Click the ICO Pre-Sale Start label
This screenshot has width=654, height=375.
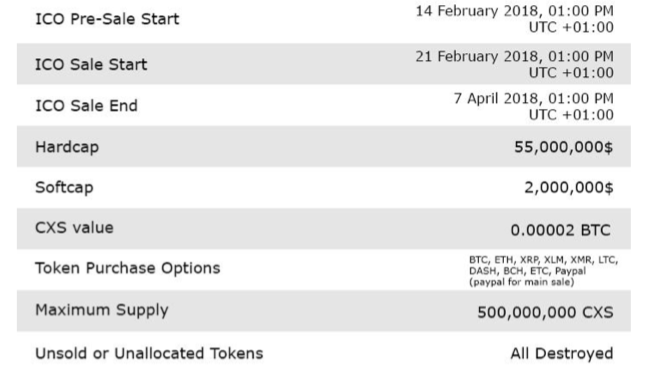tap(107, 19)
